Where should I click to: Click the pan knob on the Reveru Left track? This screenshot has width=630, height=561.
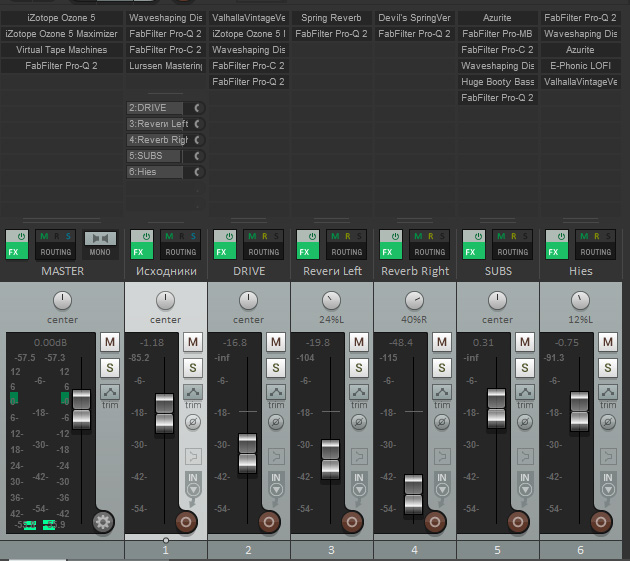(x=331, y=300)
